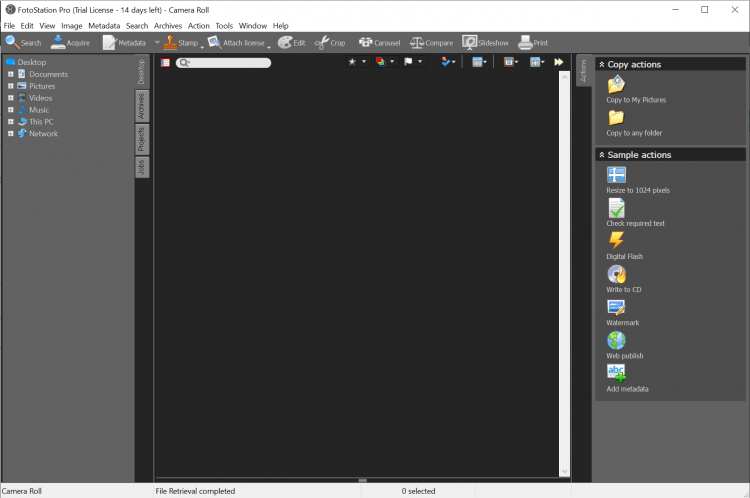Image resolution: width=750 pixels, height=498 pixels.
Task: Click the Watermark action
Action: pos(622,312)
